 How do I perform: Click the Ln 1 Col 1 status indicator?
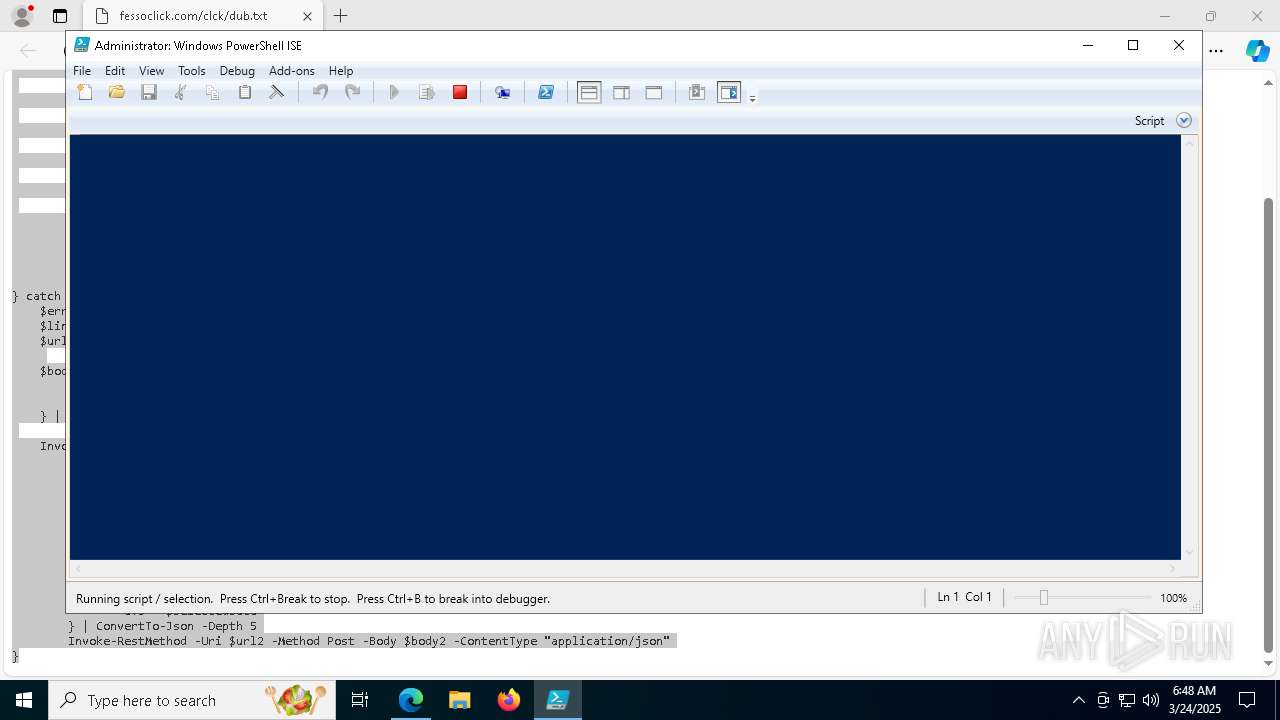coord(964,597)
